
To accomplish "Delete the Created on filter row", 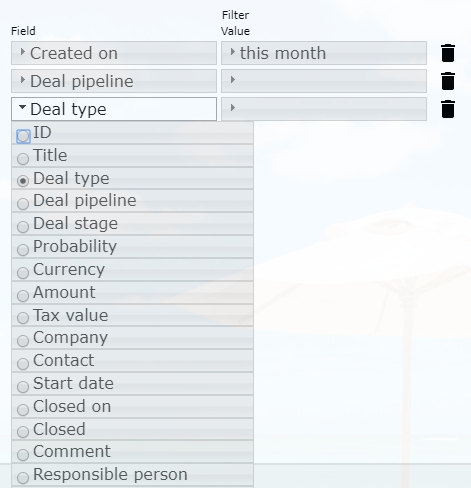I will 448,53.
